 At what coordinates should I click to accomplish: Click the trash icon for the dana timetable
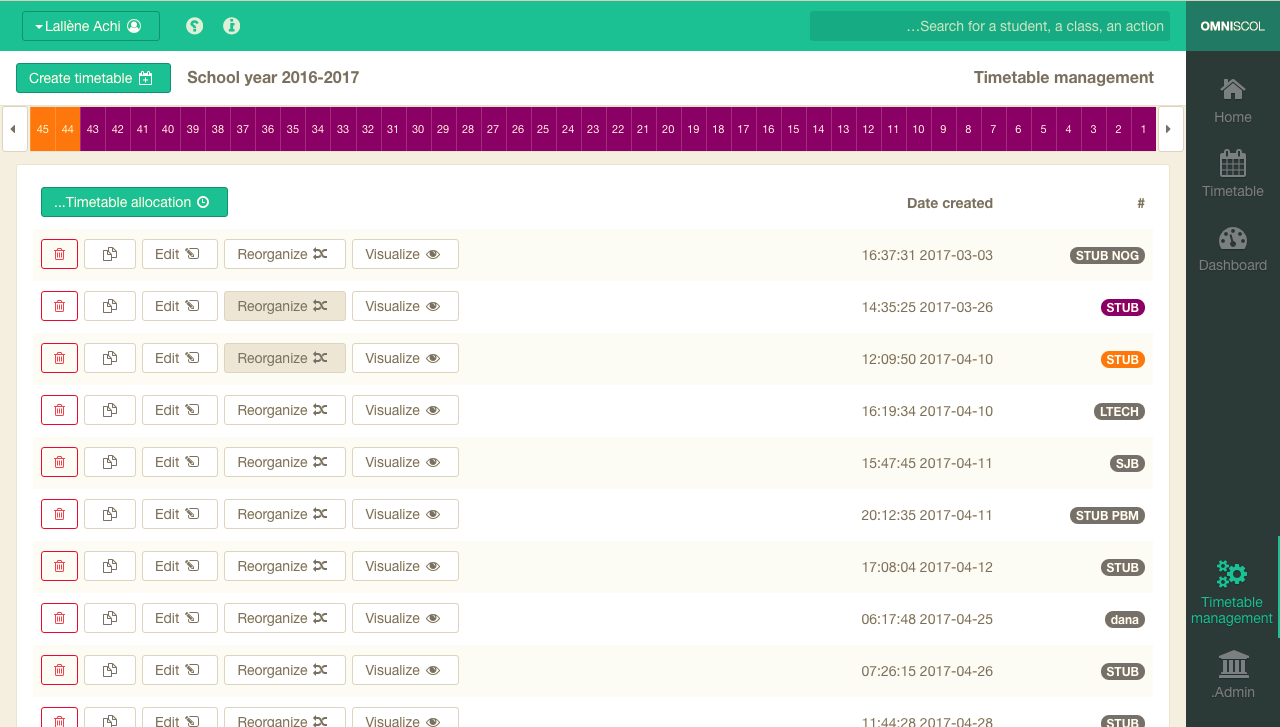click(59, 618)
